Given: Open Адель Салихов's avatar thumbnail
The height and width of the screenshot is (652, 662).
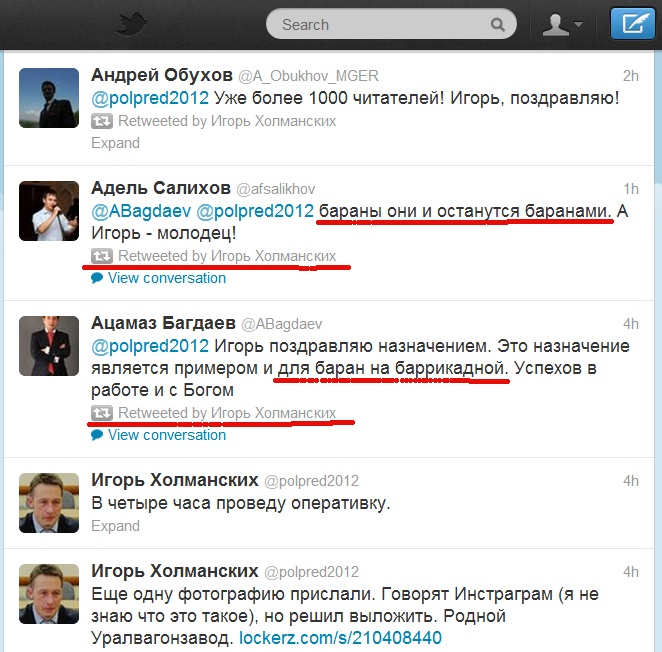Looking at the screenshot, I should click(49, 211).
